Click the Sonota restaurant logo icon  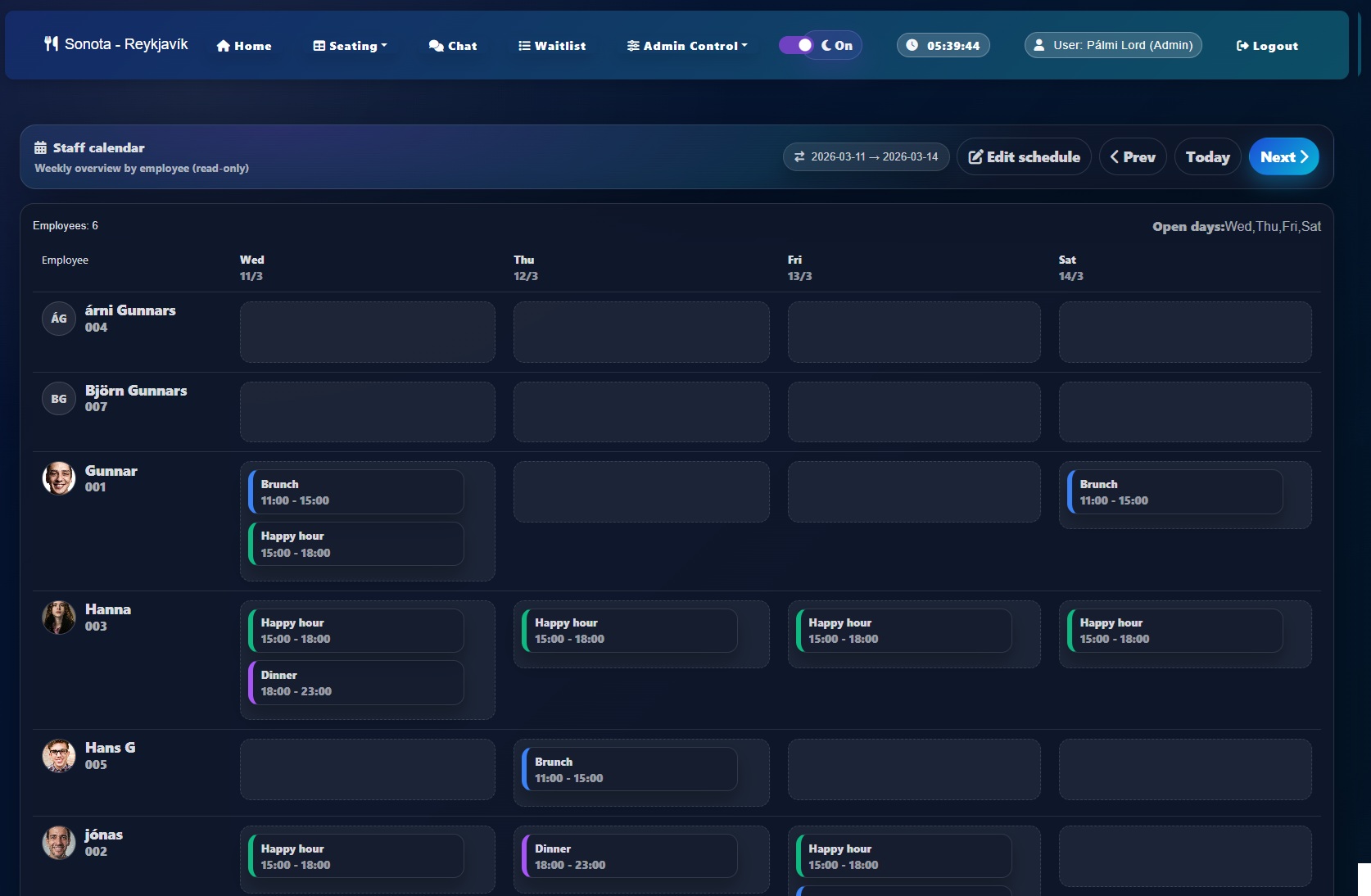click(51, 44)
